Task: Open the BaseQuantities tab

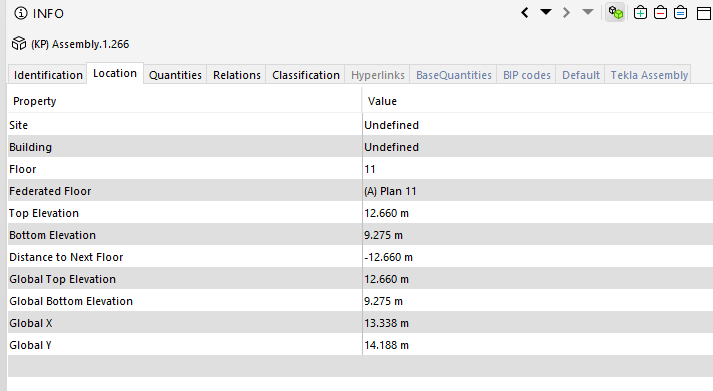Action: click(x=454, y=75)
